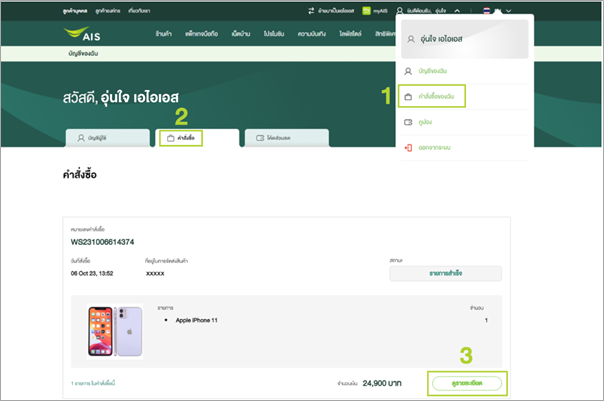Click the 'สวัสดี, อุ่นใจ เอไอเอส' greeting heading
Viewport: 604px width, 401px height.
121,97
